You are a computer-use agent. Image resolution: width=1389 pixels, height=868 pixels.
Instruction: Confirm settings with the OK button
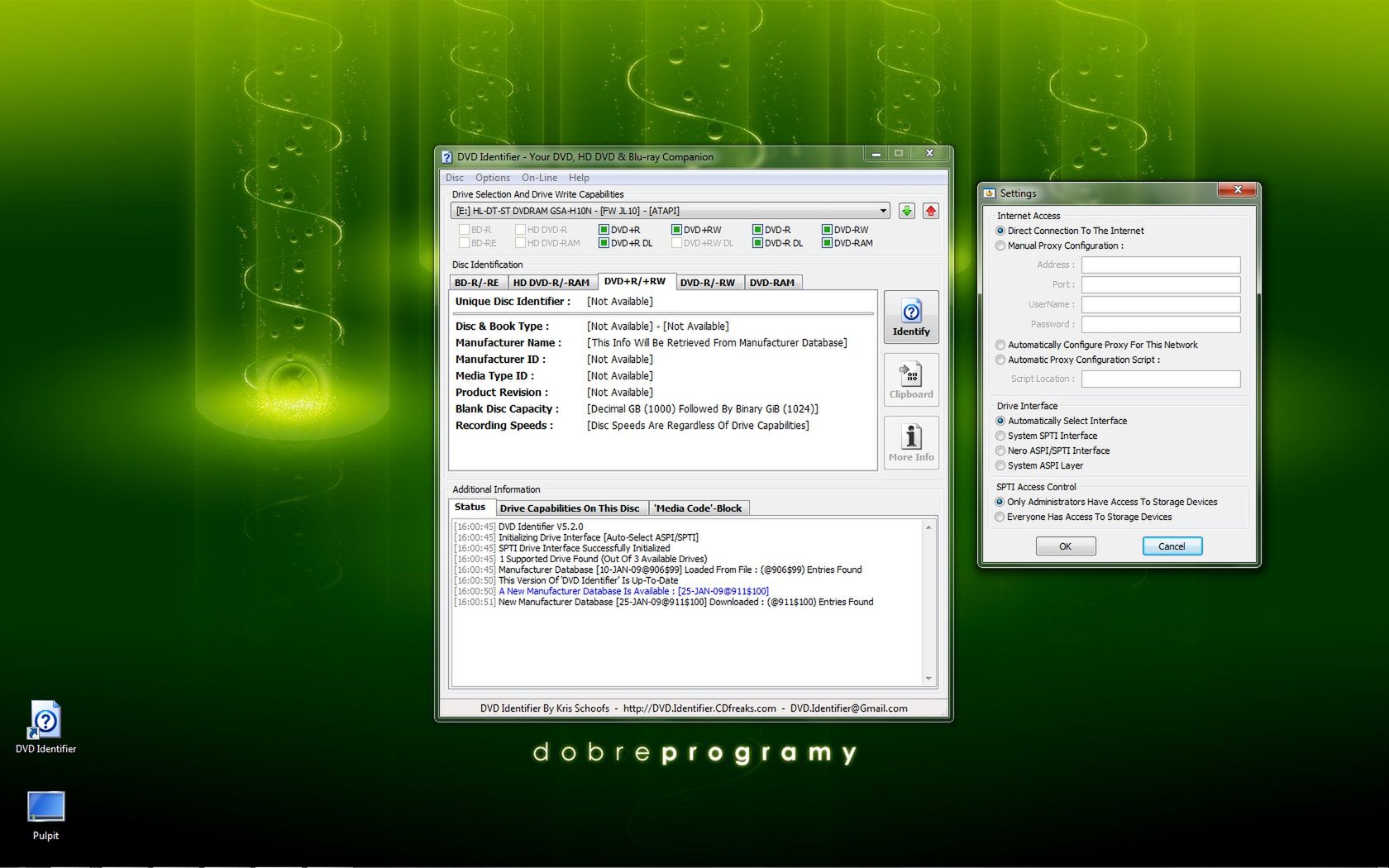pyautogui.click(x=1066, y=546)
